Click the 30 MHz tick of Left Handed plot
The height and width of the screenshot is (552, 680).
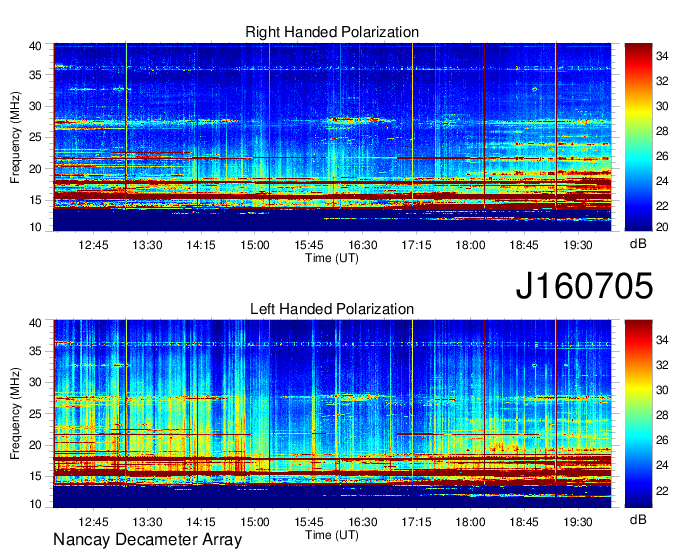pos(35,382)
